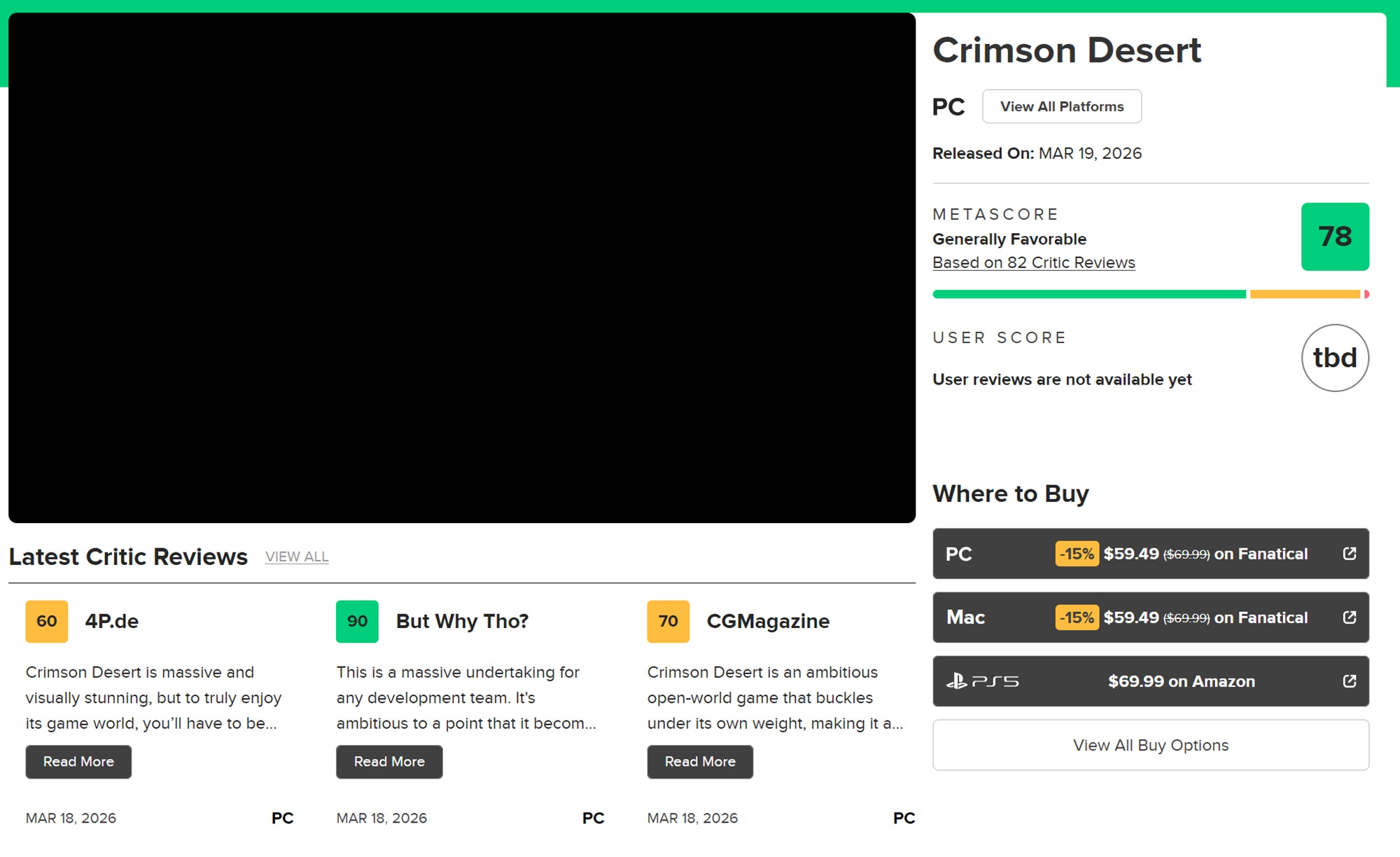Viewport: 1400px width, 857px height.
Task: Click external link icon on Mac Fanatical row
Action: pyautogui.click(x=1349, y=618)
